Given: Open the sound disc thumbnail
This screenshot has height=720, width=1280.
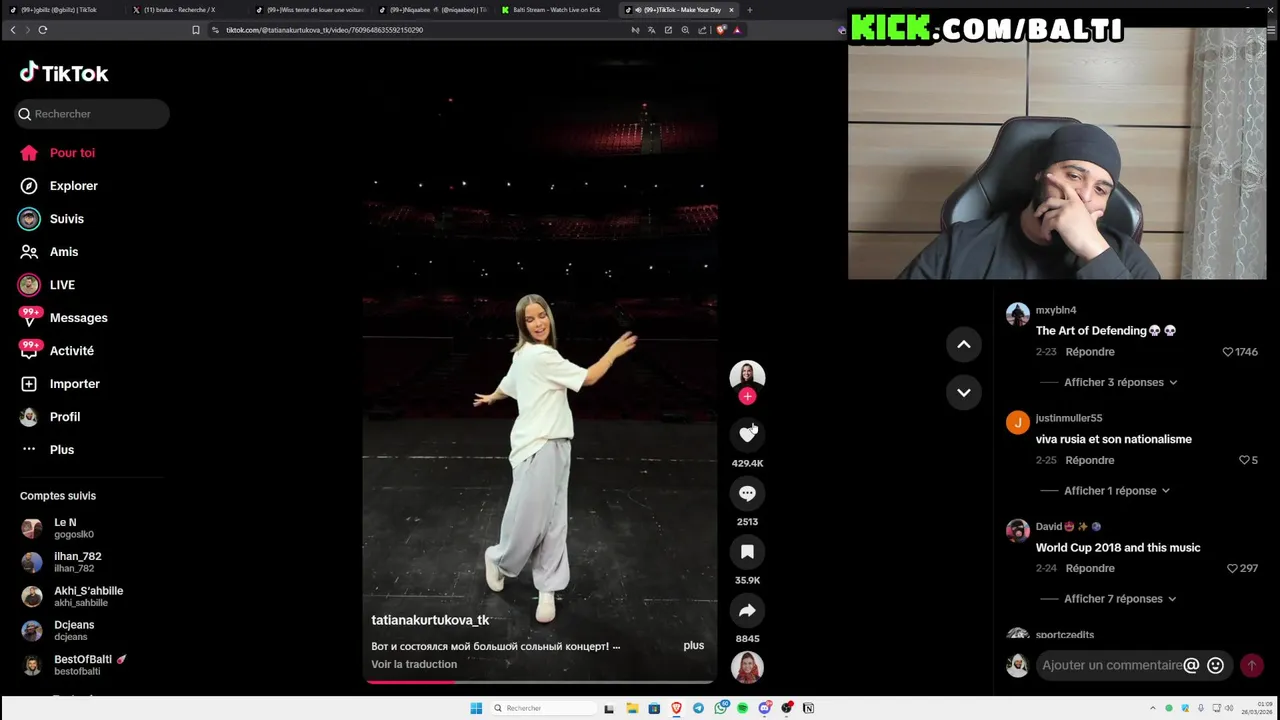Looking at the screenshot, I should [747, 667].
